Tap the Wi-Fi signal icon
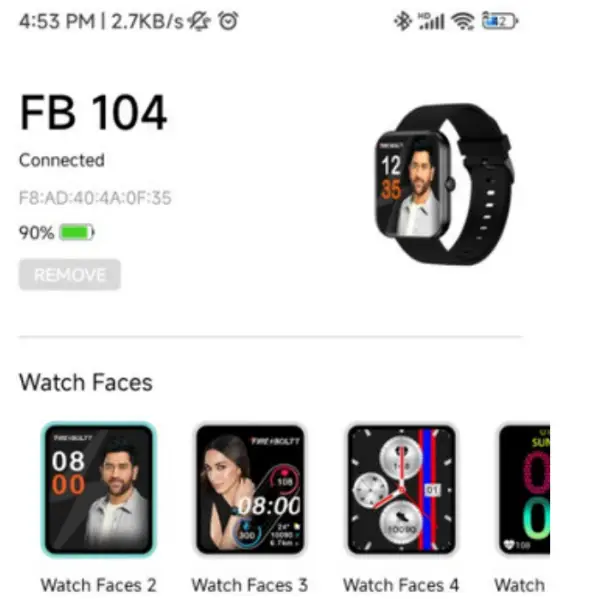 (463, 21)
